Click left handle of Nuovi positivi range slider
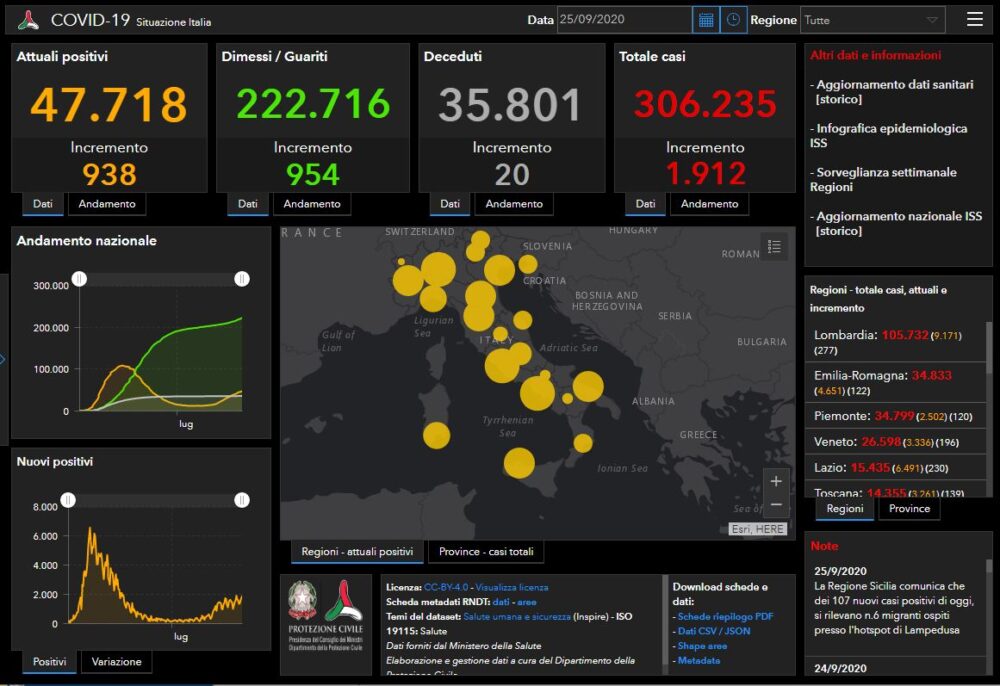Viewport: 1000px width, 686px height. pos(68,500)
